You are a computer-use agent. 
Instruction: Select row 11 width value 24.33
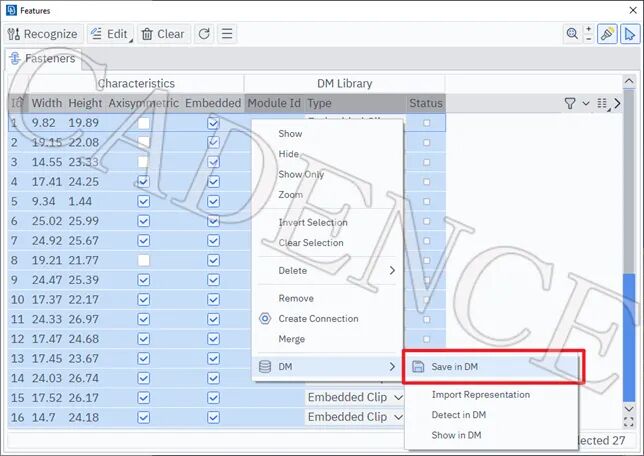[x=47, y=319]
